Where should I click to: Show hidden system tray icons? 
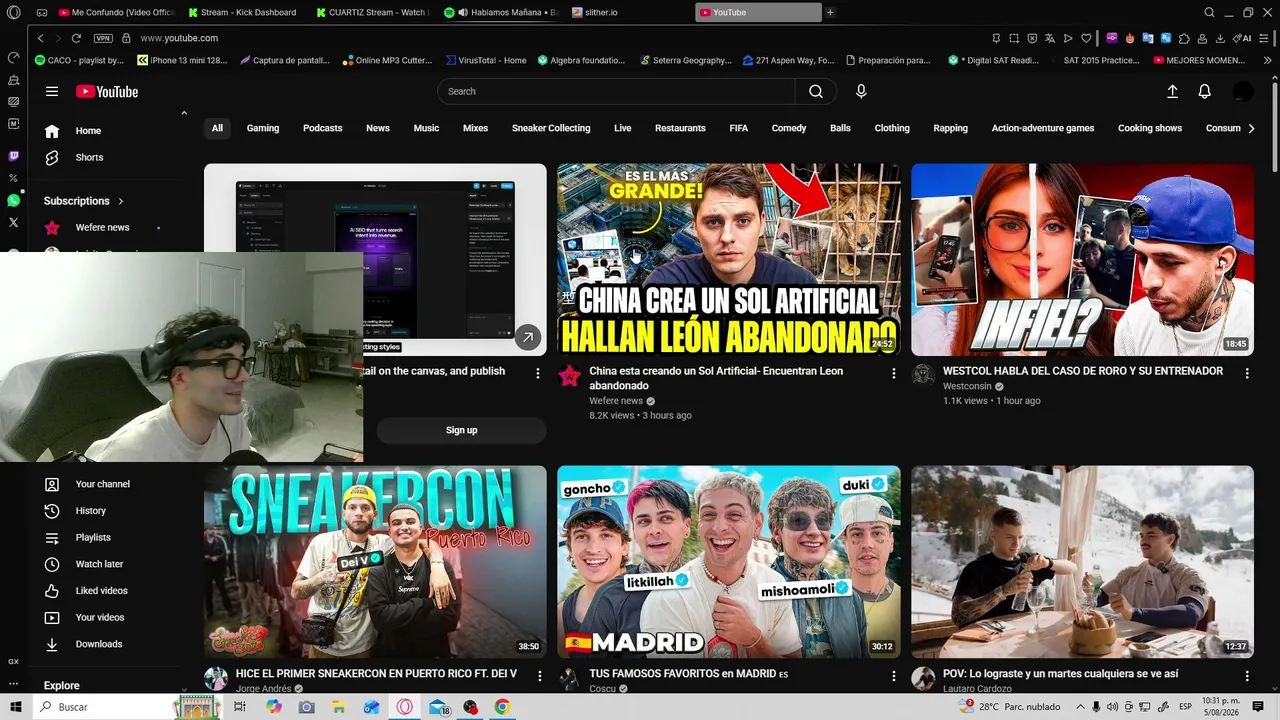(1080, 707)
